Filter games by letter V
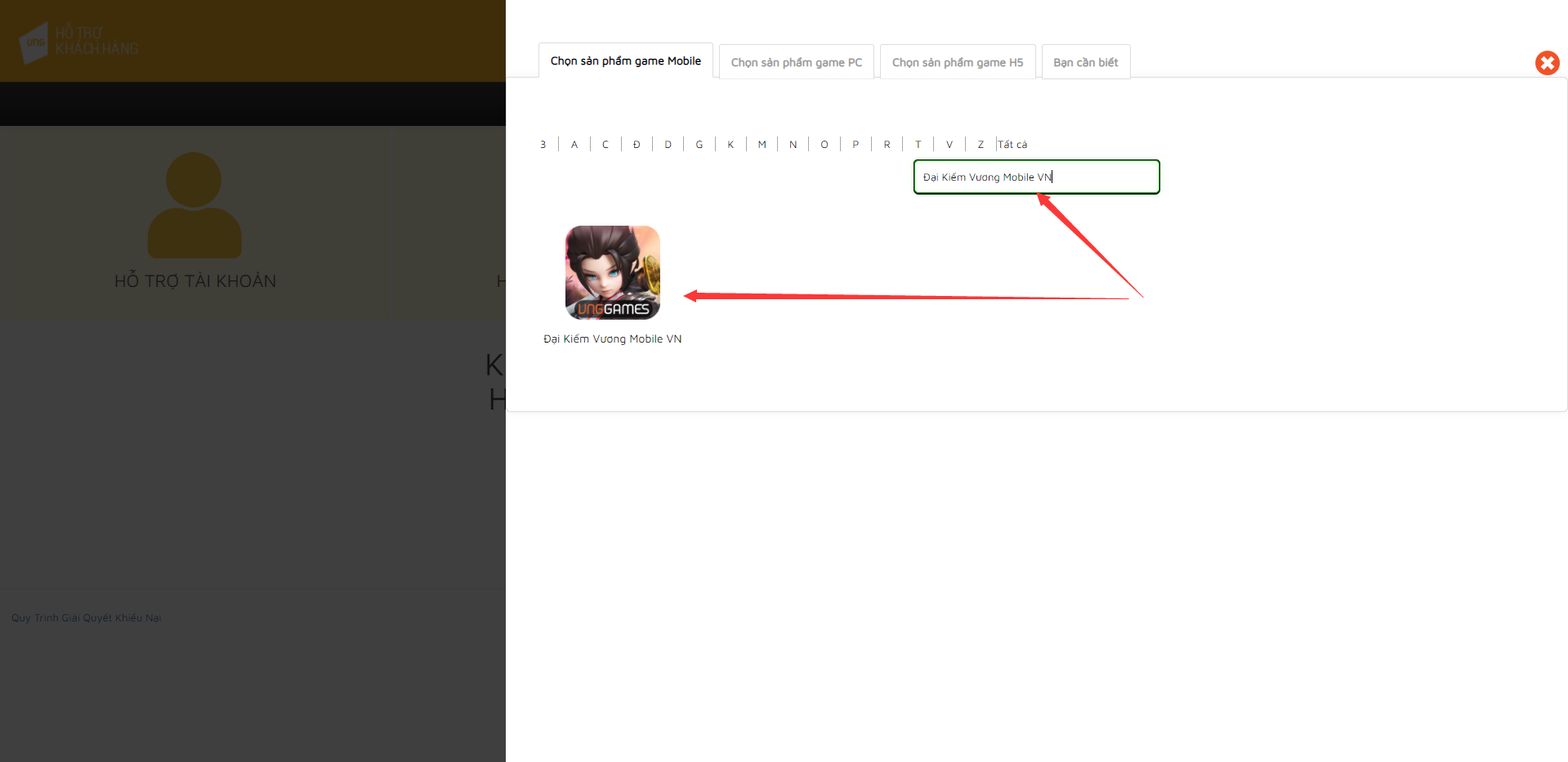 click(949, 145)
